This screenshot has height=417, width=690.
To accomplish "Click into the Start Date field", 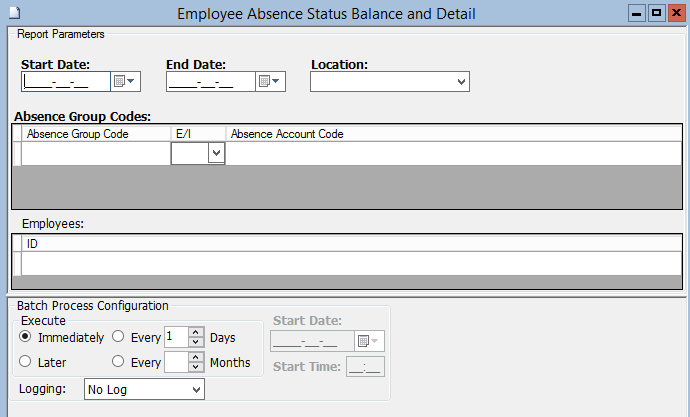I will (x=65, y=81).
